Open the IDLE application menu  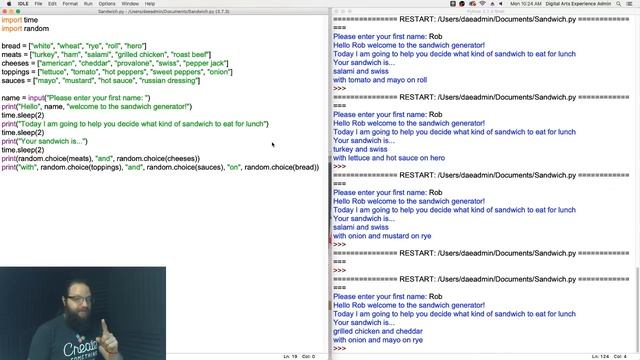(x=23, y=4)
